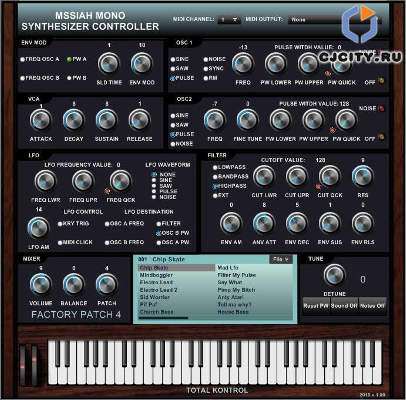This screenshot has width=406, height=400.
Task: Click the Reset PW button
Action: [x=316, y=306]
